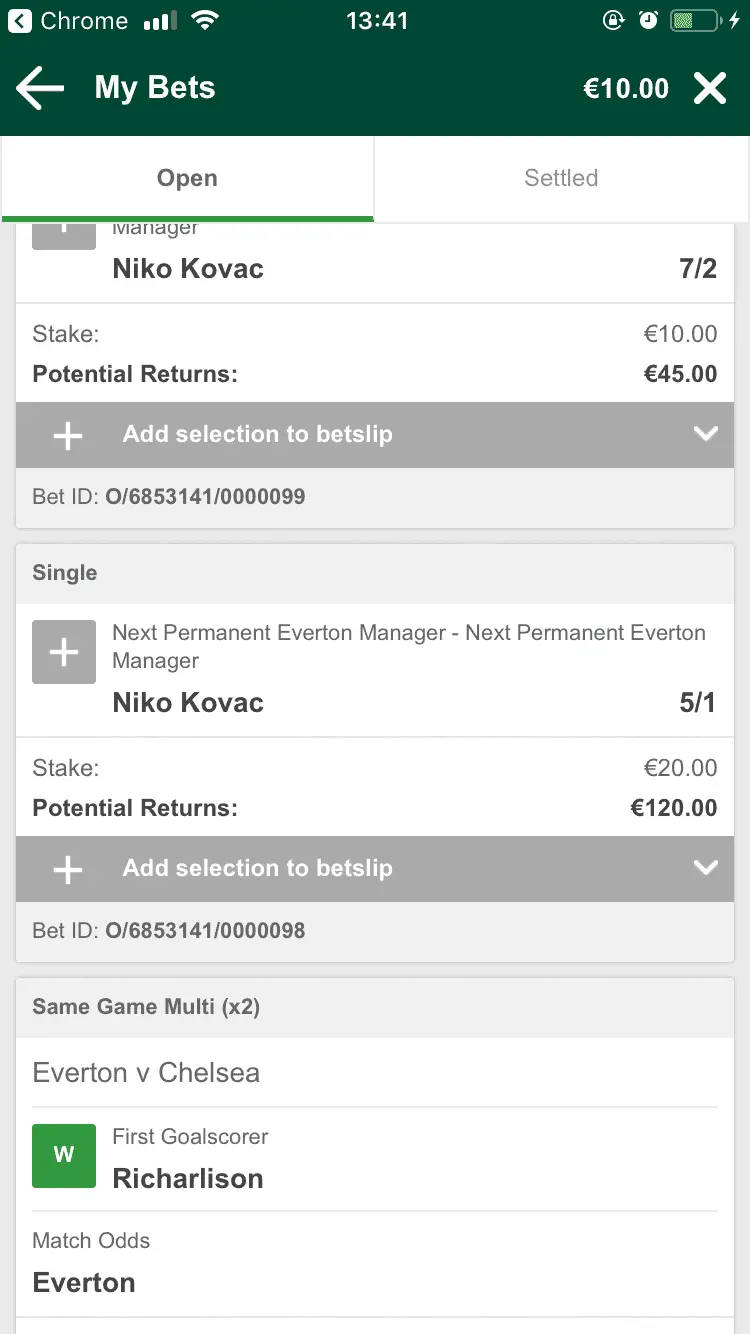750x1334 pixels.
Task: Tap the grey plus square beside the 5/1 bet
Action: pos(64,652)
